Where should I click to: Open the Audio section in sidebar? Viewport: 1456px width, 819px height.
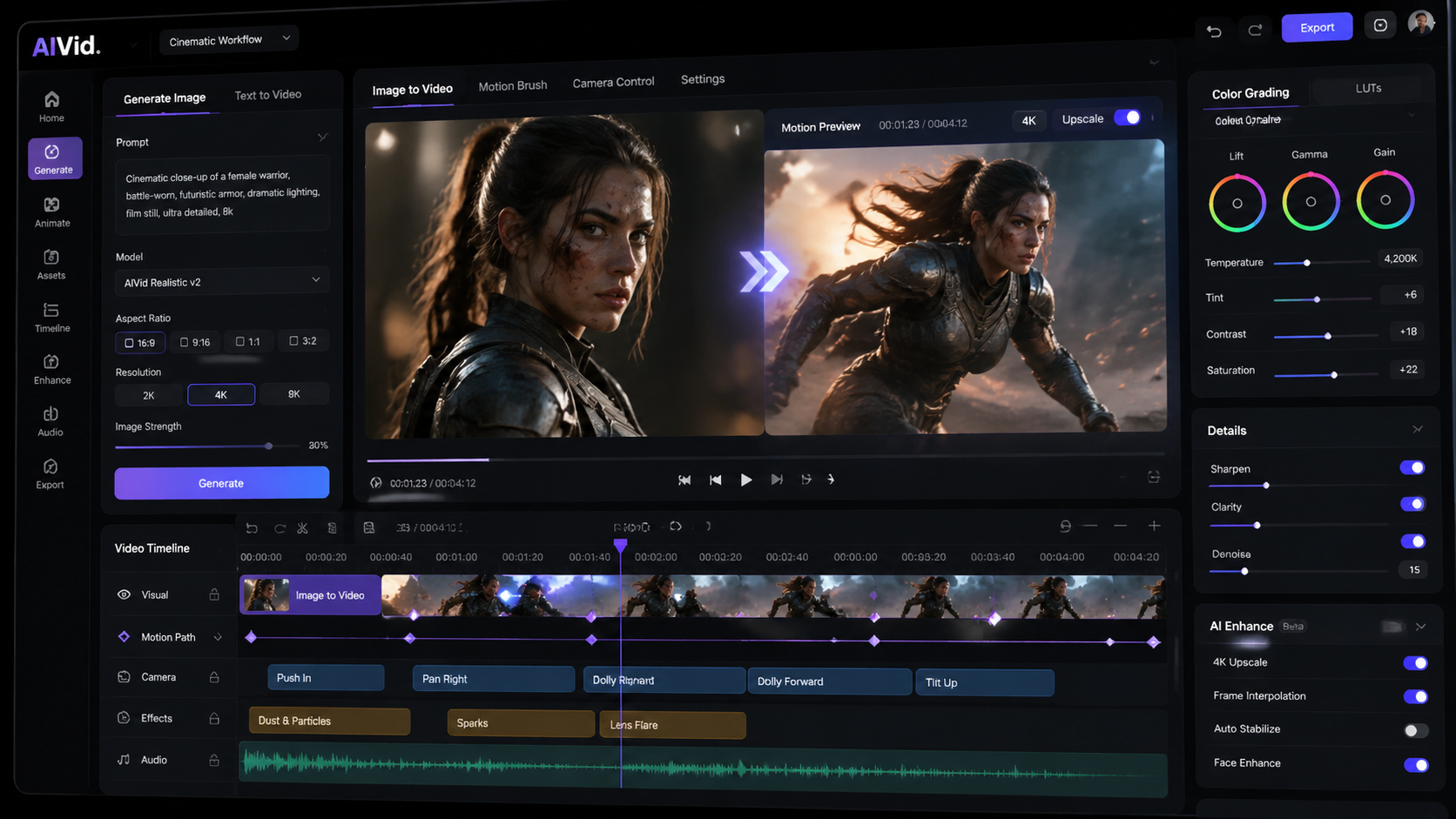coord(51,421)
